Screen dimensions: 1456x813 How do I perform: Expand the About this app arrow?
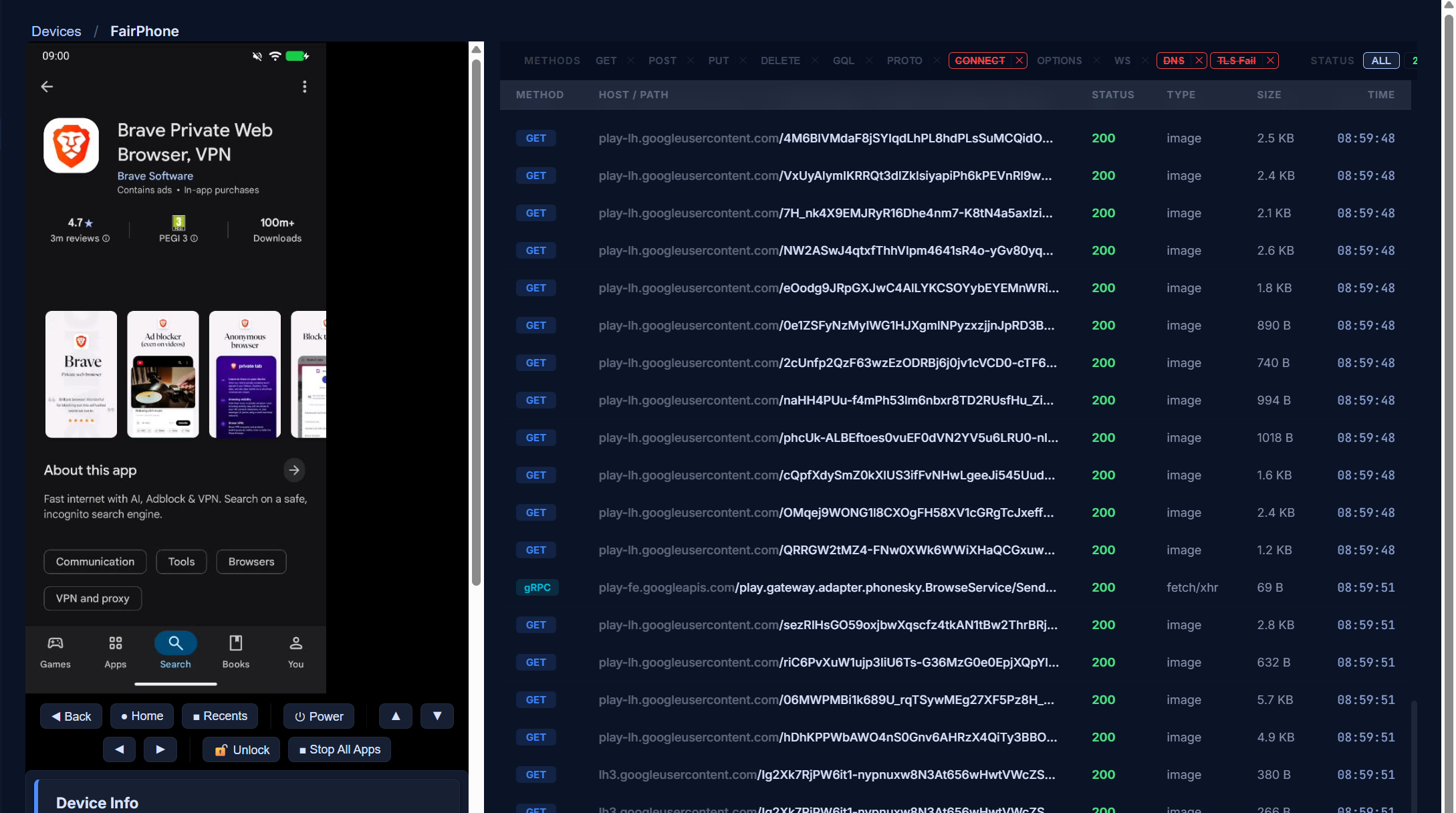[x=294, y=471]
